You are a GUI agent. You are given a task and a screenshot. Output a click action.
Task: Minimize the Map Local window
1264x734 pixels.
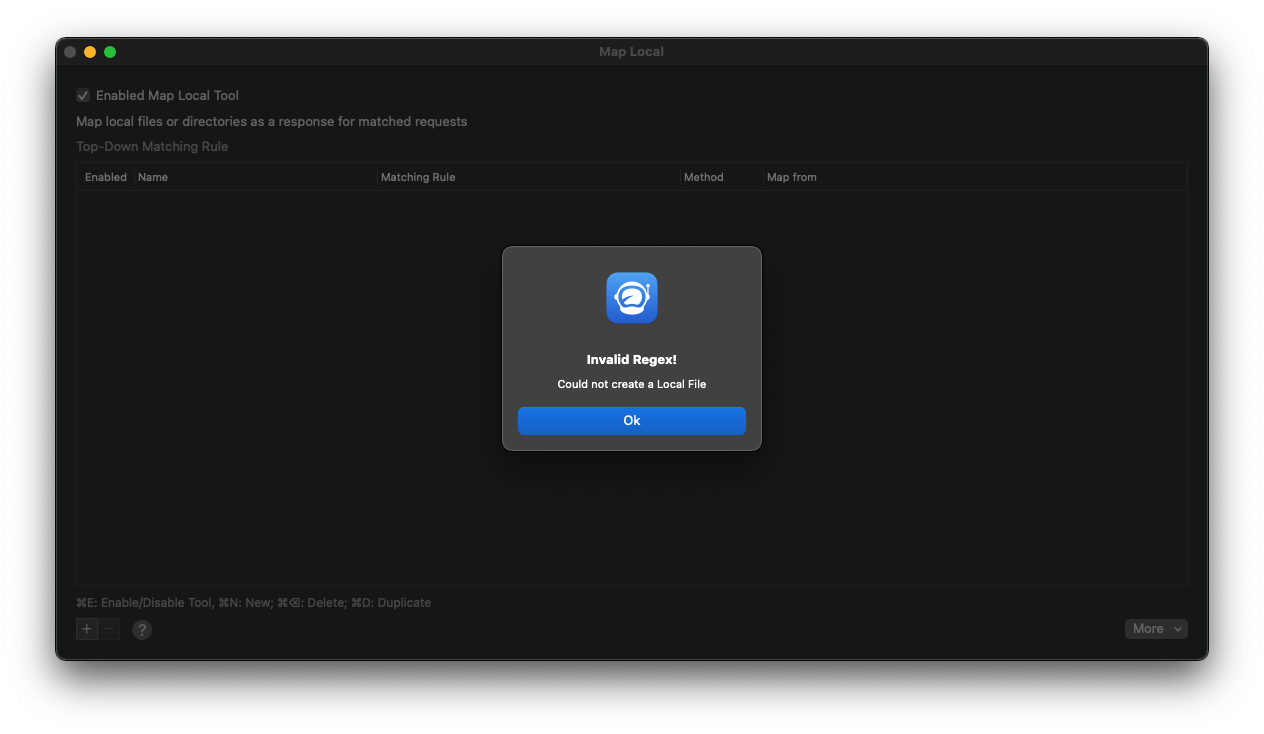coord(90,52)
